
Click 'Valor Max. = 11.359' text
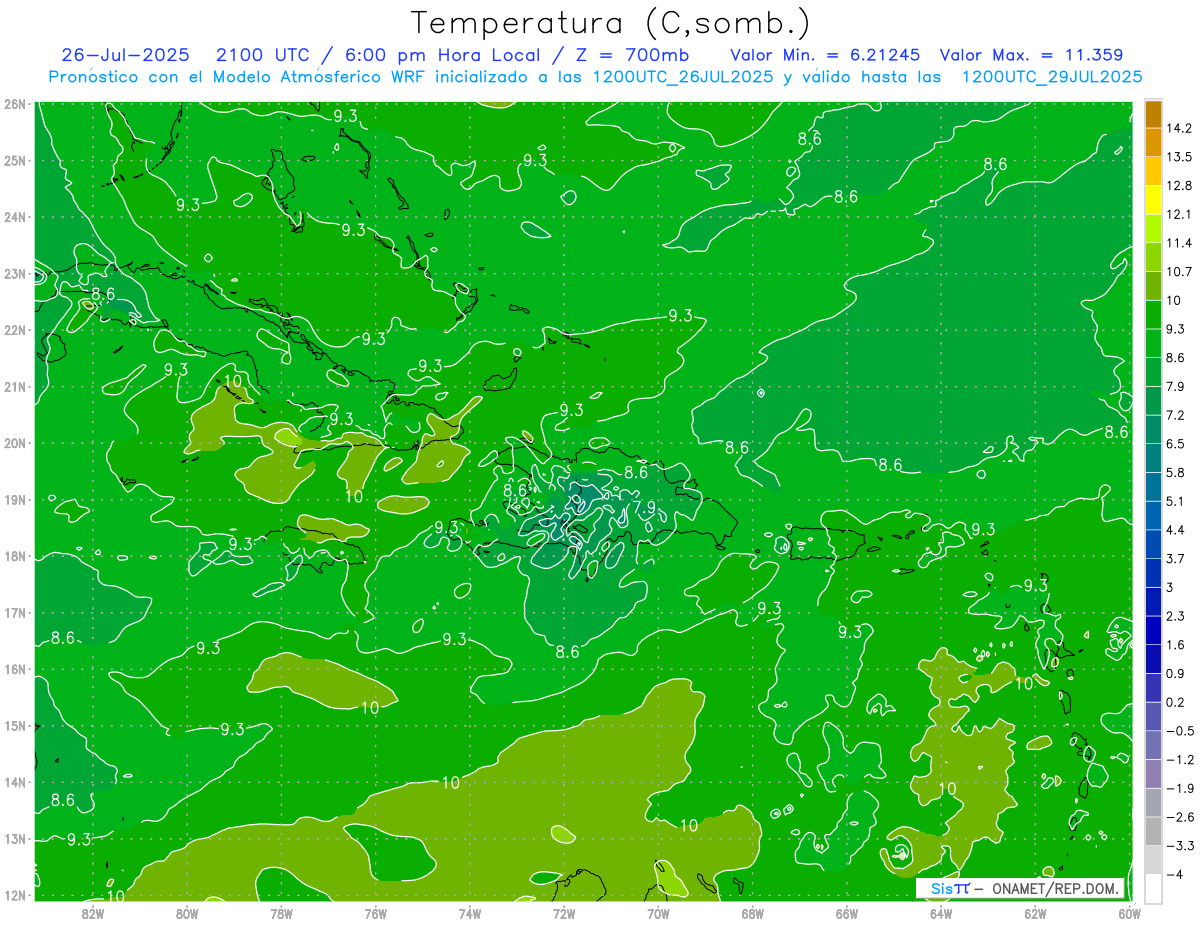1032,55
